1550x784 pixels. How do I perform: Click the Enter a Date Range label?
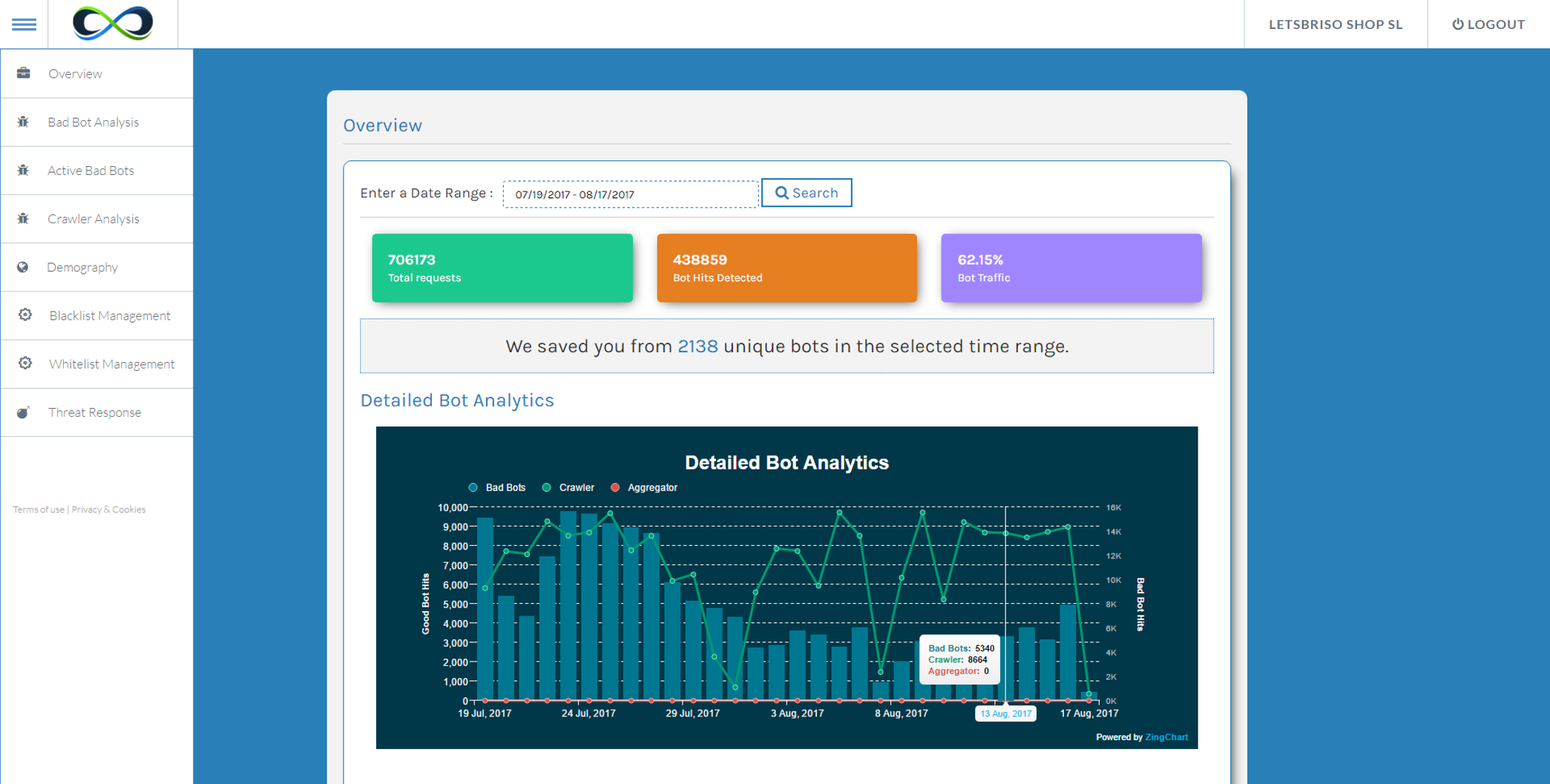(x=427, y=193)
